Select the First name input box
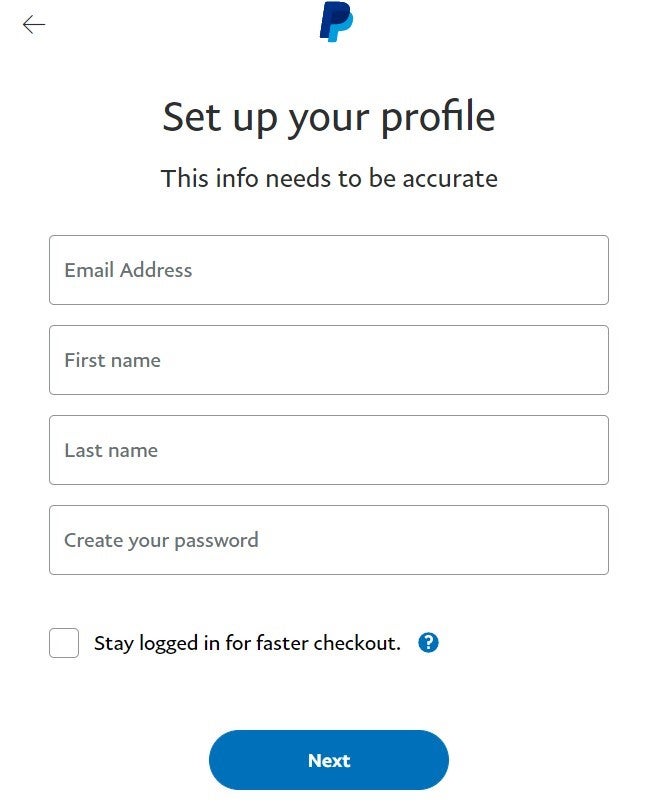 329,360
